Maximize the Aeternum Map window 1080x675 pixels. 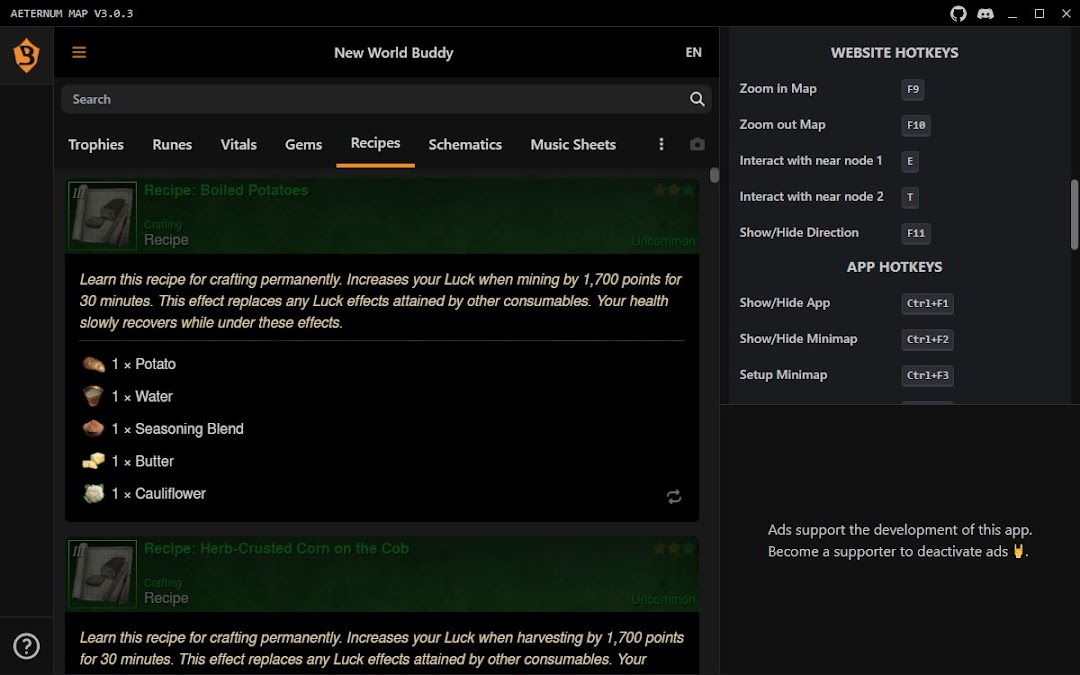(x=1039, y=14)
